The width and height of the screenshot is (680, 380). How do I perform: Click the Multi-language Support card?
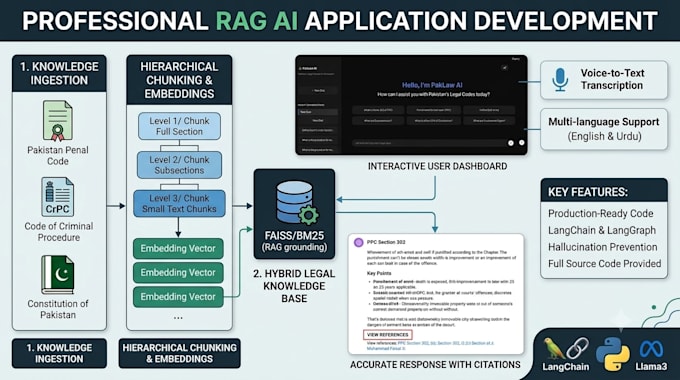(604, 129)
